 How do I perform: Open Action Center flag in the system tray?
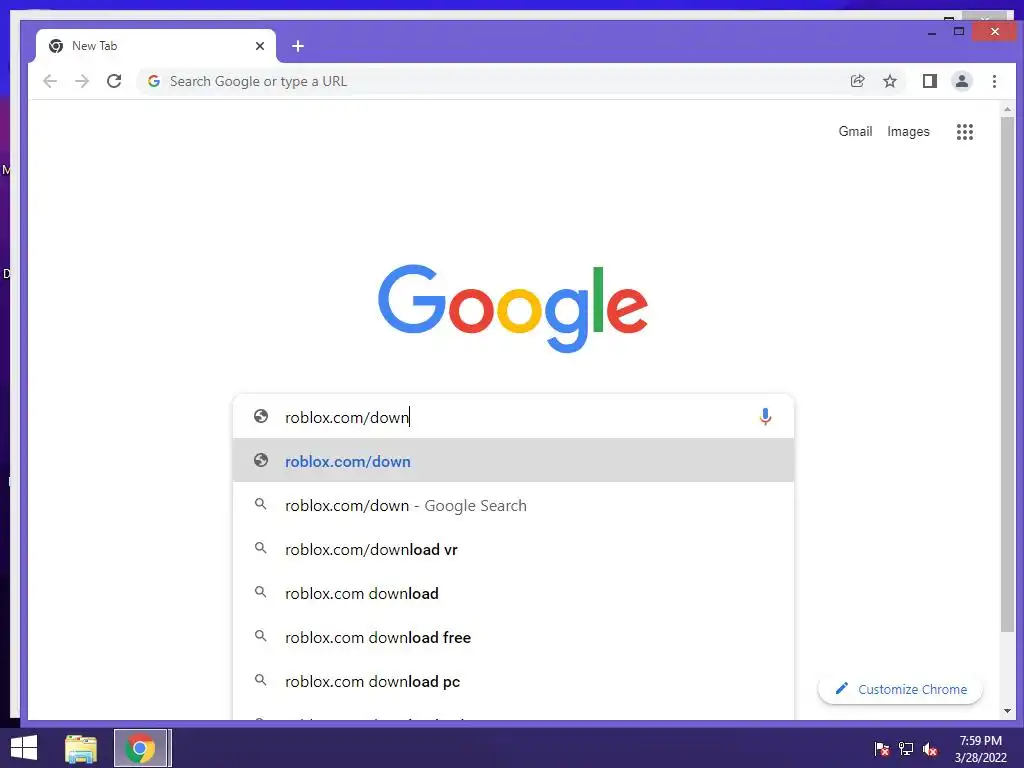point(882,749)
